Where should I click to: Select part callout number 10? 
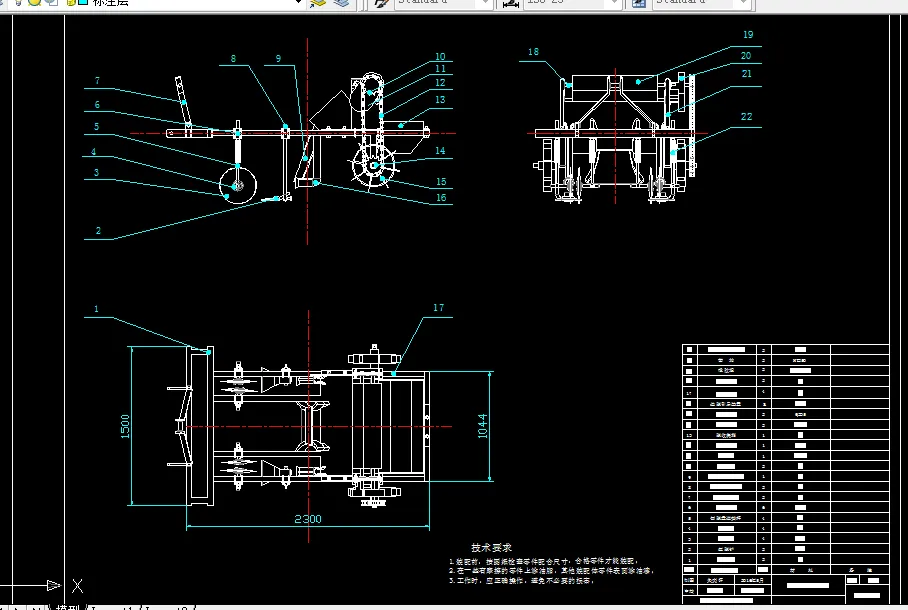440,57
